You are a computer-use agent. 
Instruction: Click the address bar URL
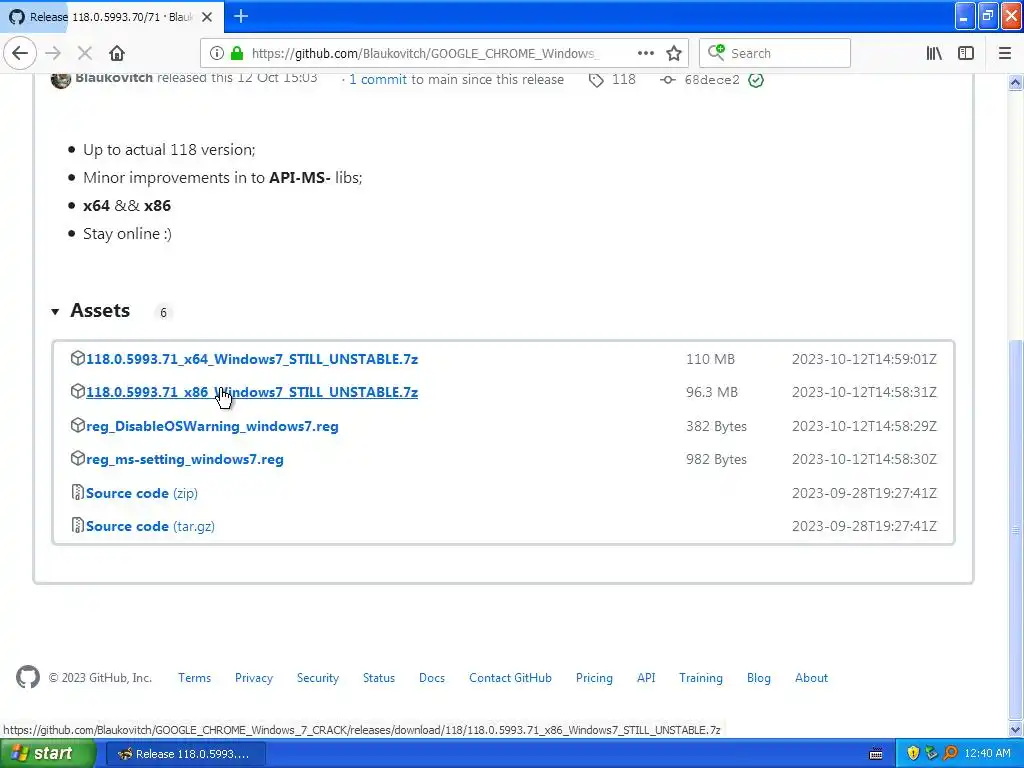click(423, 53)
